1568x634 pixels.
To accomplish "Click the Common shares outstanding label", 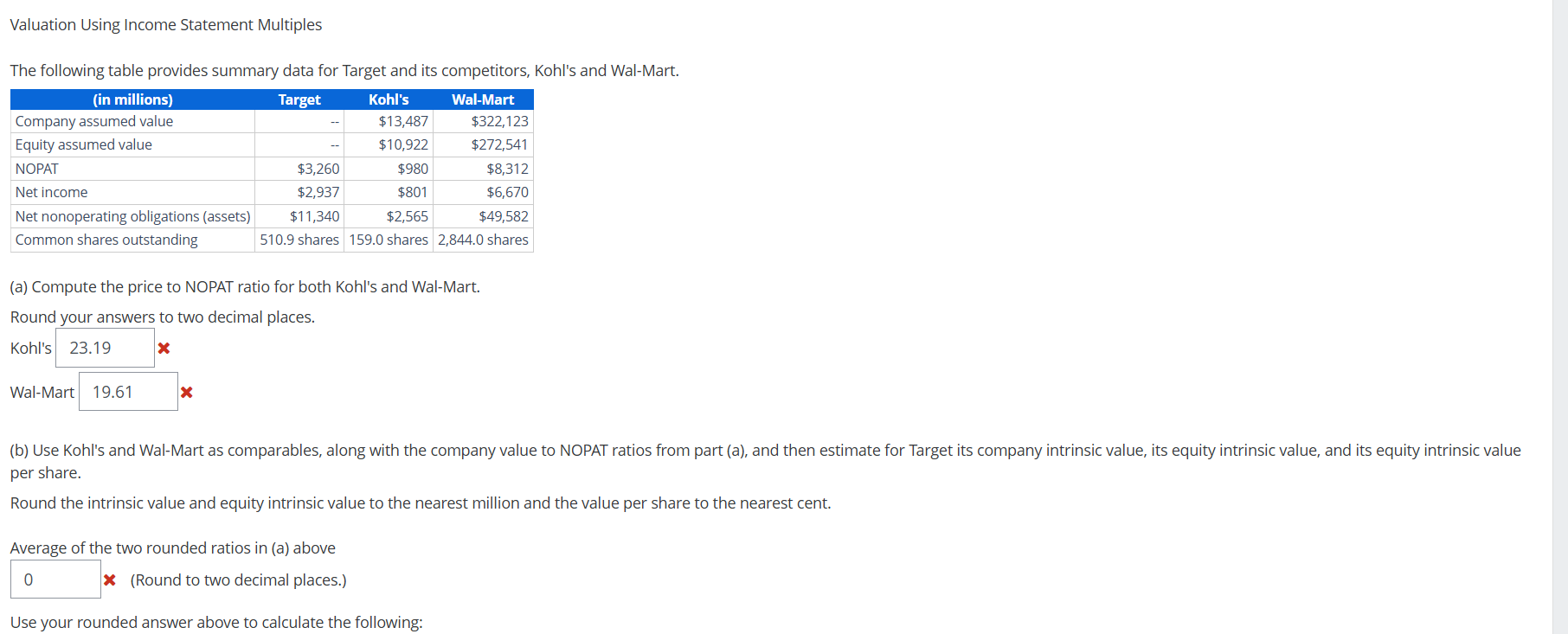I will point(106,240).
